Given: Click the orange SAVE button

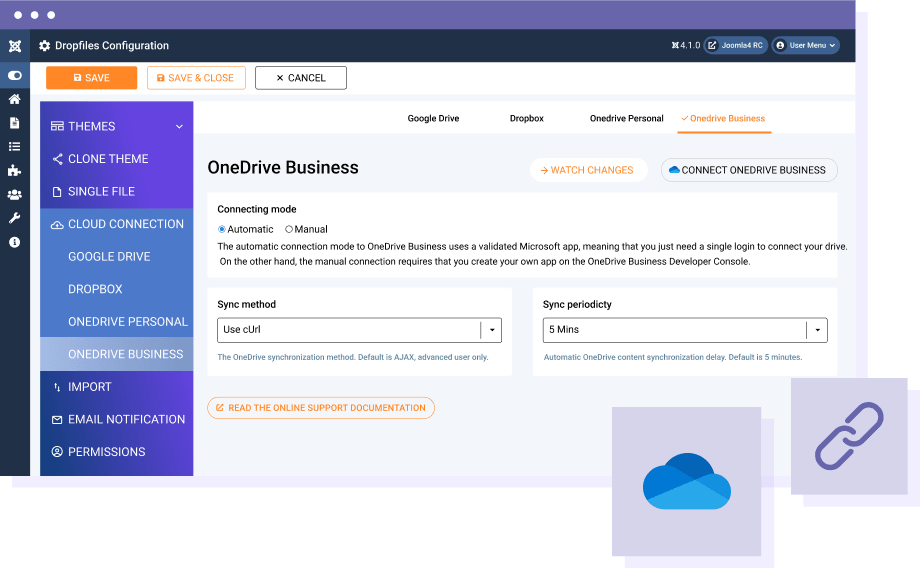Looking at the screenshot, I should (92, 77).
